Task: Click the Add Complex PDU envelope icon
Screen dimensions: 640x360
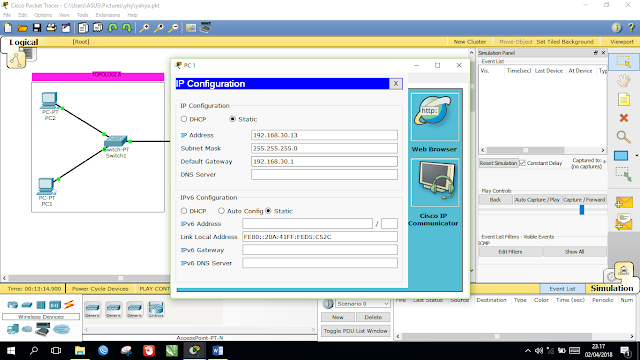Action: pos(624,222)
